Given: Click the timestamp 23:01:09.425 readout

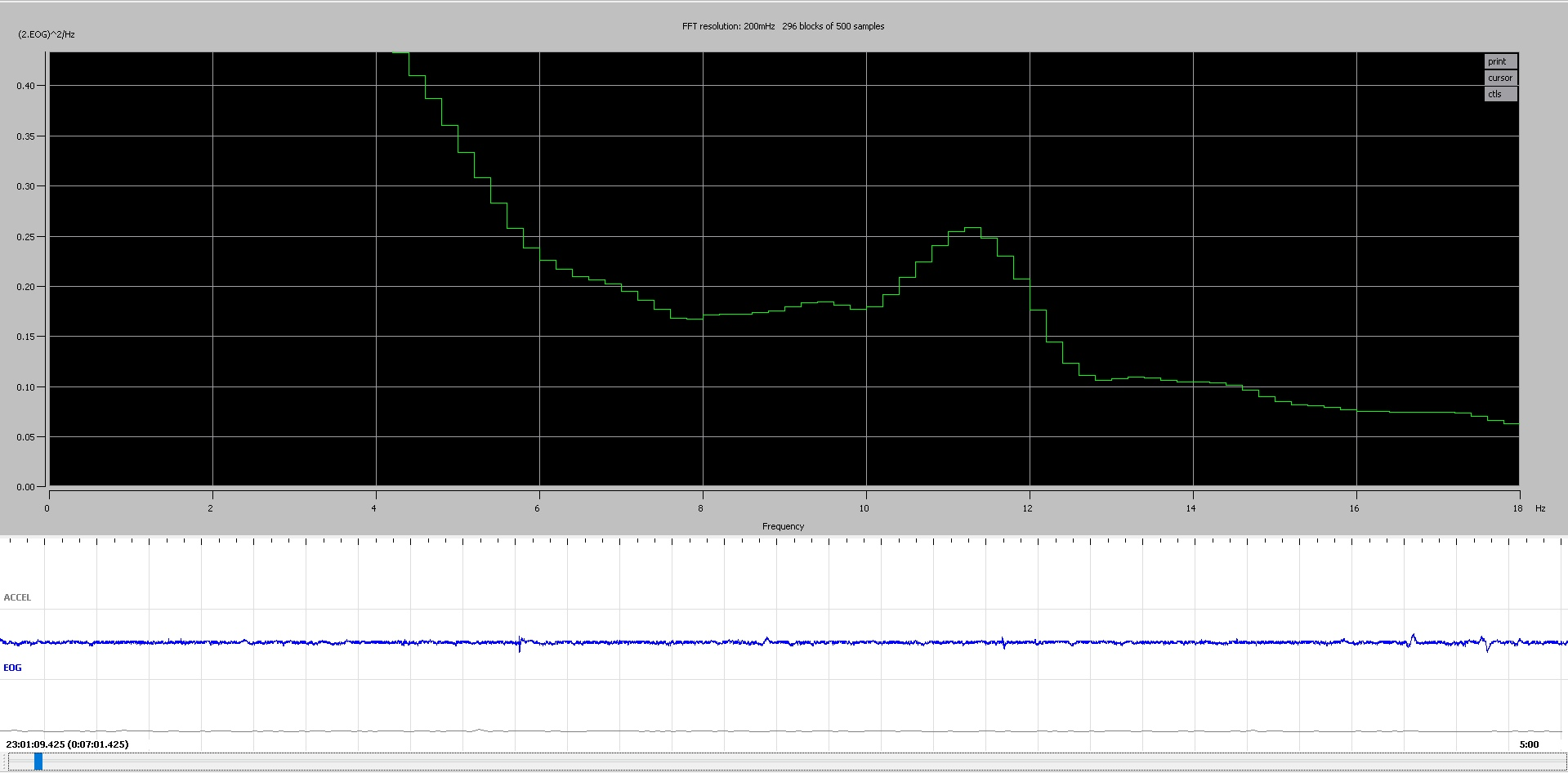Looking at the screenshot, I should pyautogui.click(x=67, y=744).
